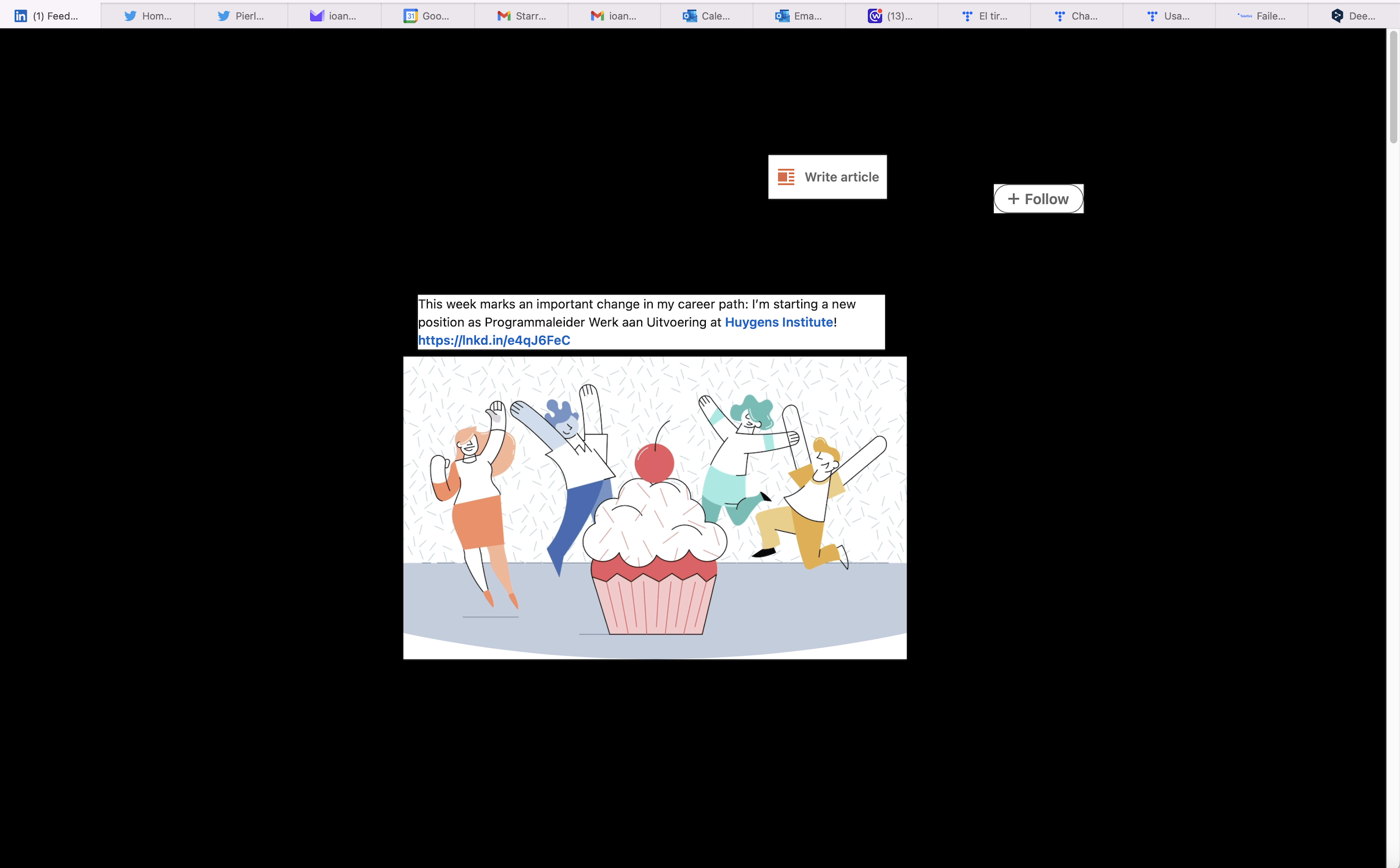This screenshot has height=868, width=1400.
Task: Click the plus icon on Follow
Action: tap(1013, 198)
